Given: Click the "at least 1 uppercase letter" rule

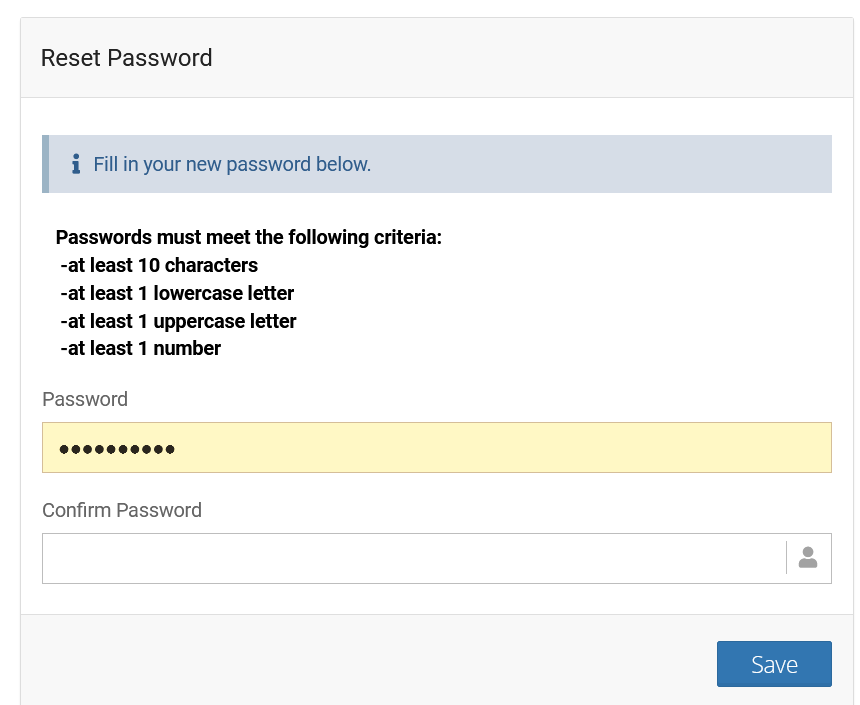Looking at the screenshot, I should coord(179,321).
